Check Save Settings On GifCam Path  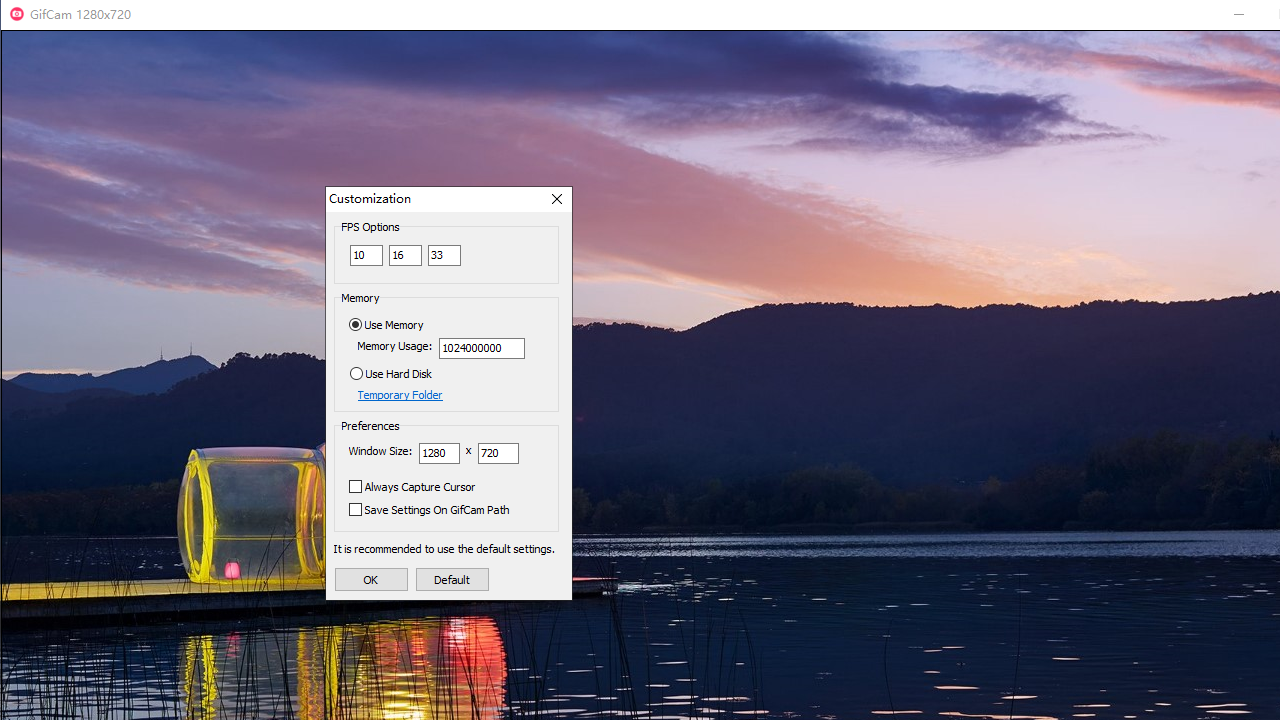(355, 509)
